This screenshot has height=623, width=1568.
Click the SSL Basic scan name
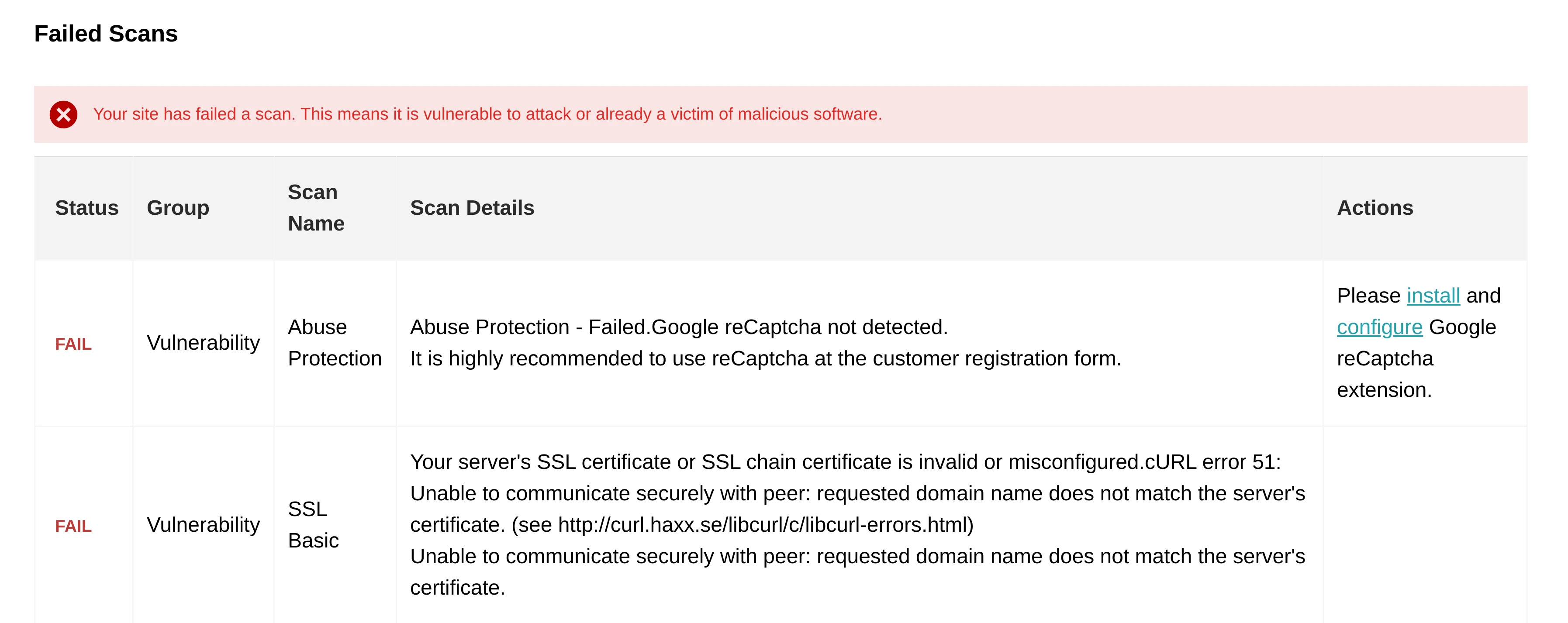pyautogui.click(x=313, y=525)
